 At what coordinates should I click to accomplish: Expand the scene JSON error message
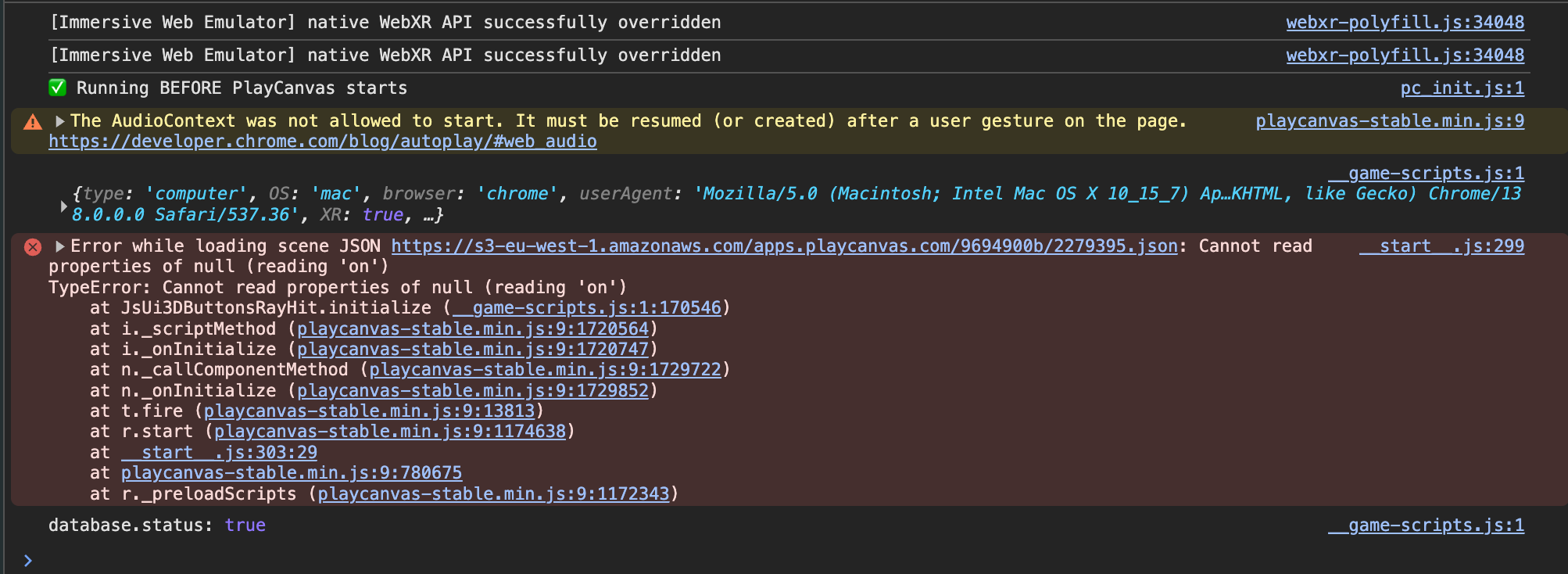tap(60, 246)
